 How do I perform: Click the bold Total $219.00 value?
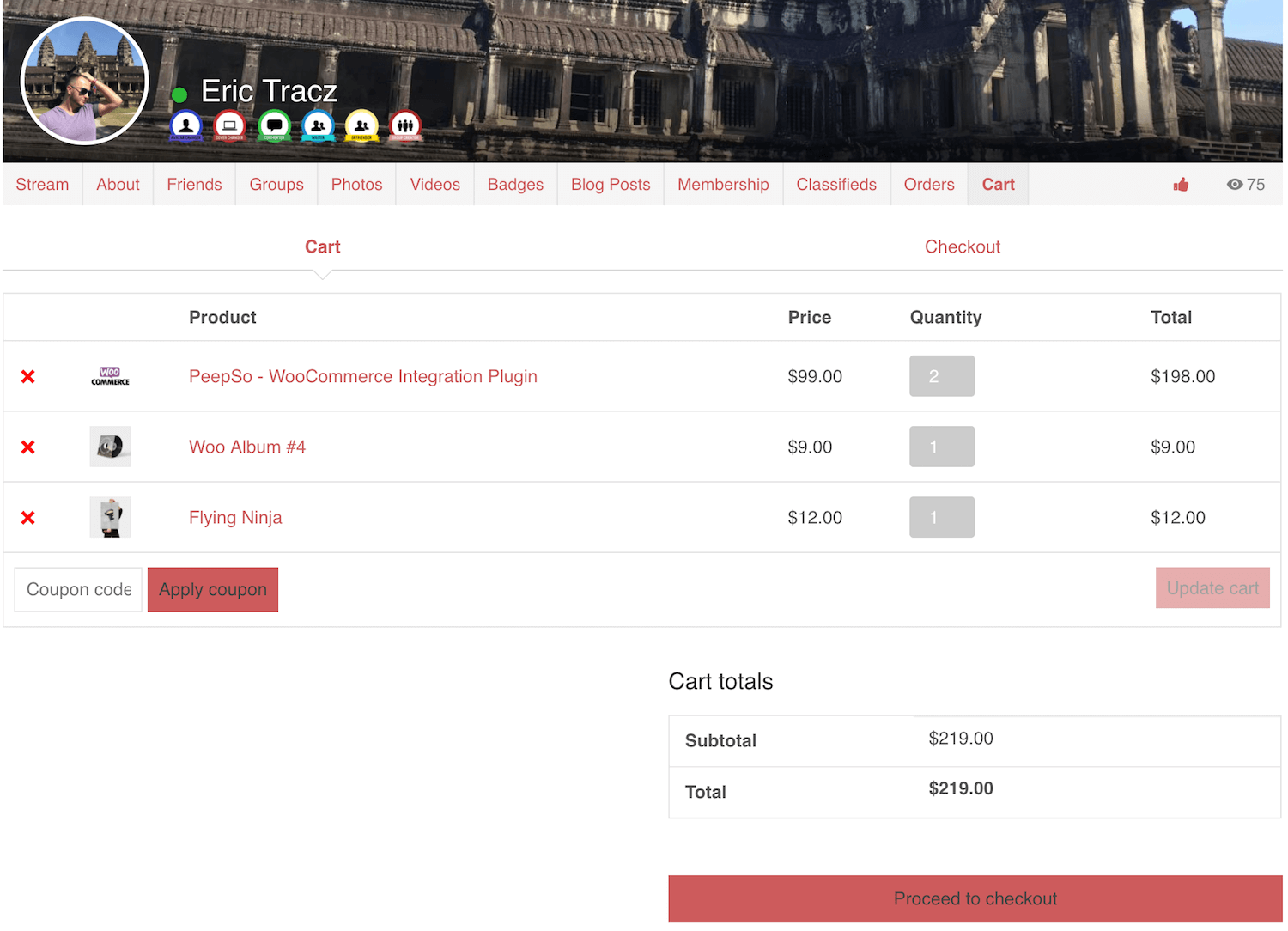coord(961,788)
